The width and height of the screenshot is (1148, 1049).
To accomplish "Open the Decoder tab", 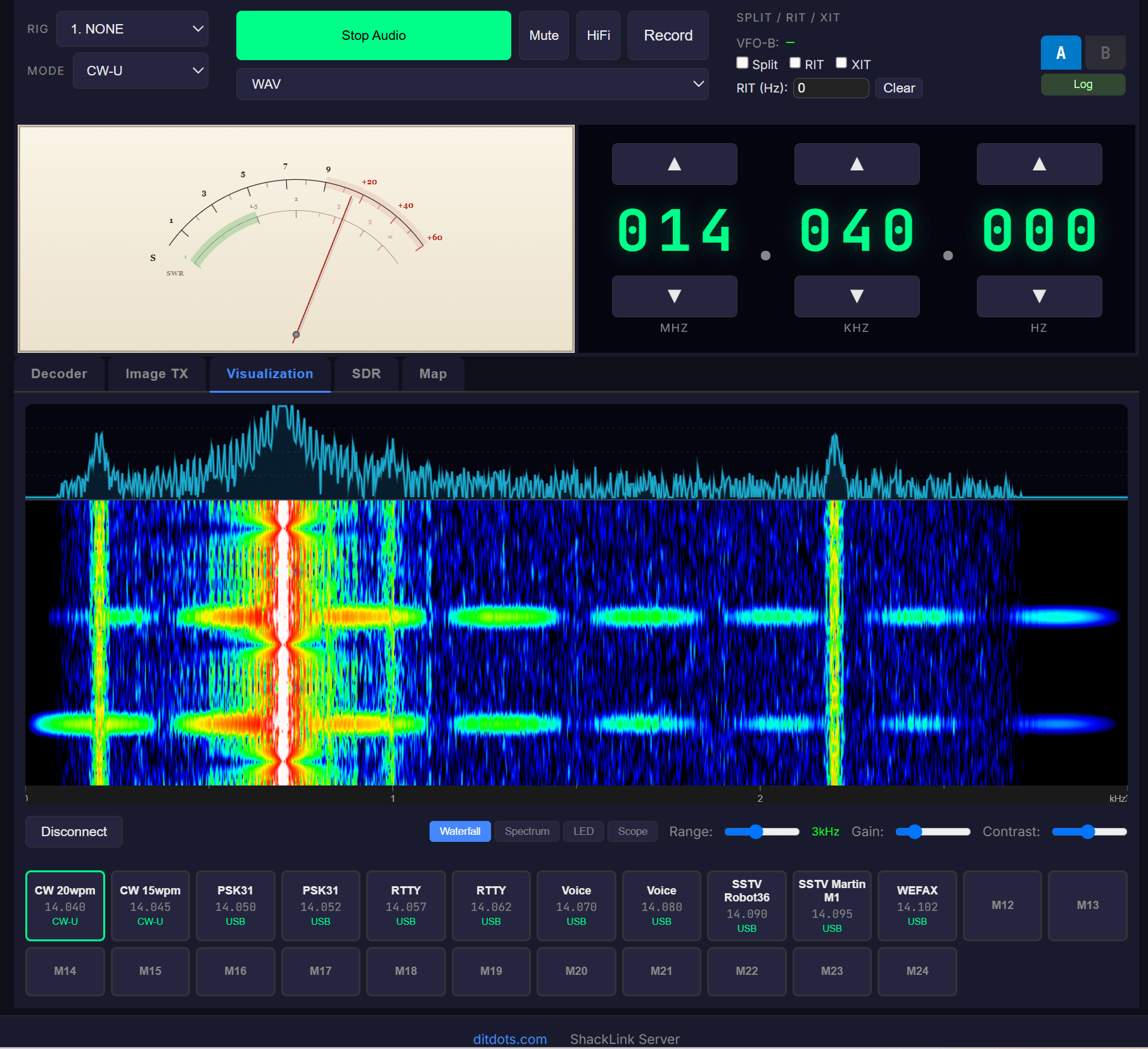I will [x=60, y=374].
